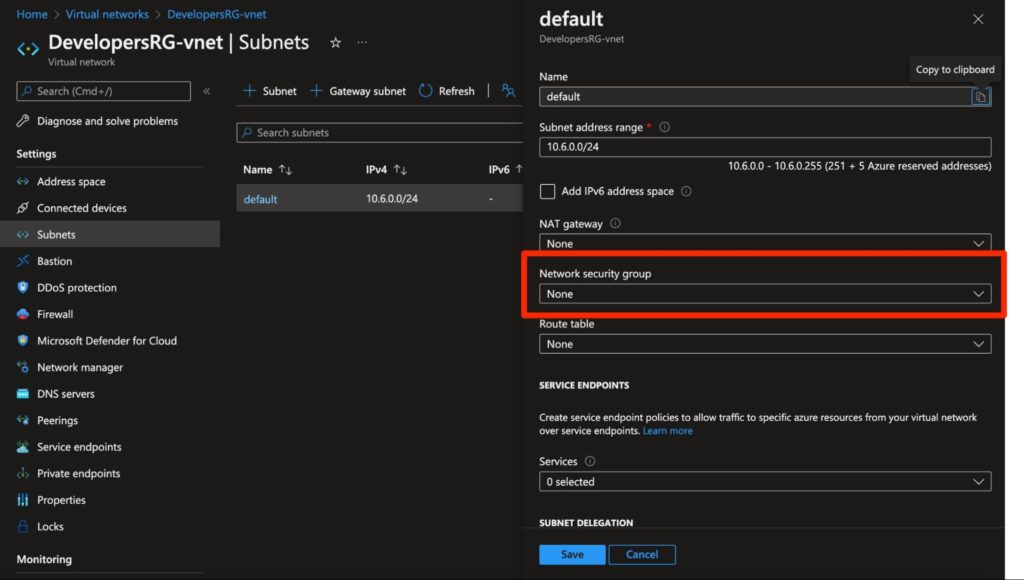Click the info icon beside Subnet address range
This screenshot has width=1024, height=580.
664,127
